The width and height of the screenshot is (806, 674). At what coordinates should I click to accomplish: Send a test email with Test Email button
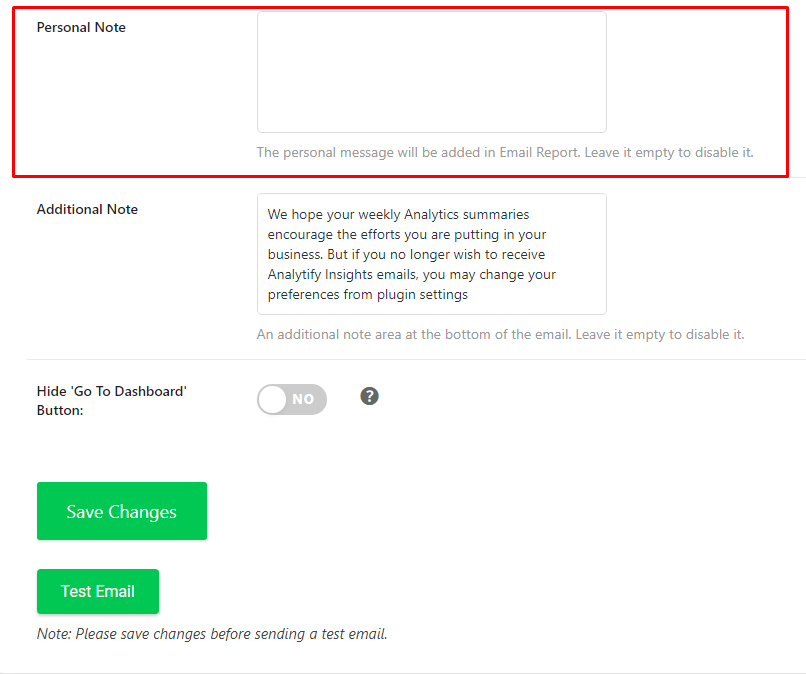98,591
